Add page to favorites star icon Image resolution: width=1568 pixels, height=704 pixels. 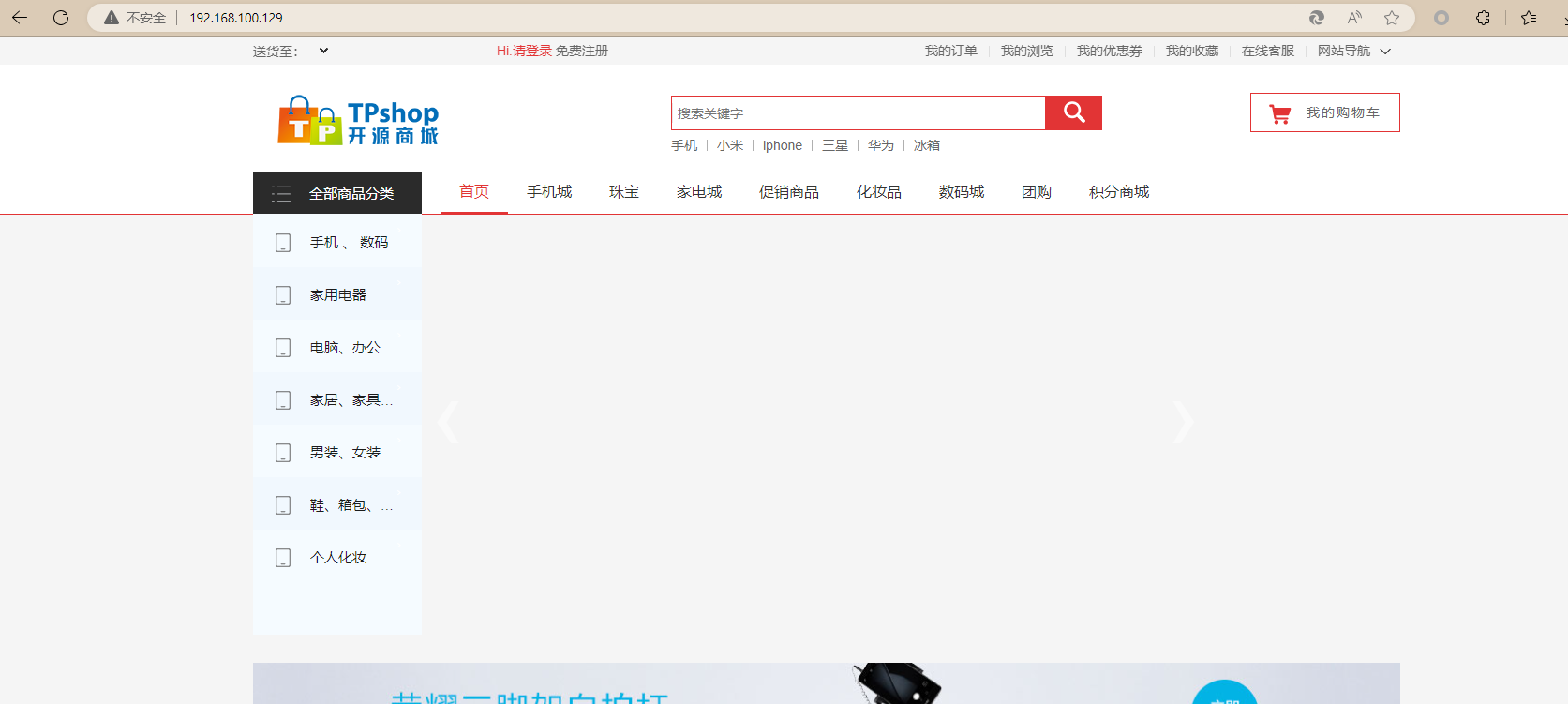(x=1392, y=18)
